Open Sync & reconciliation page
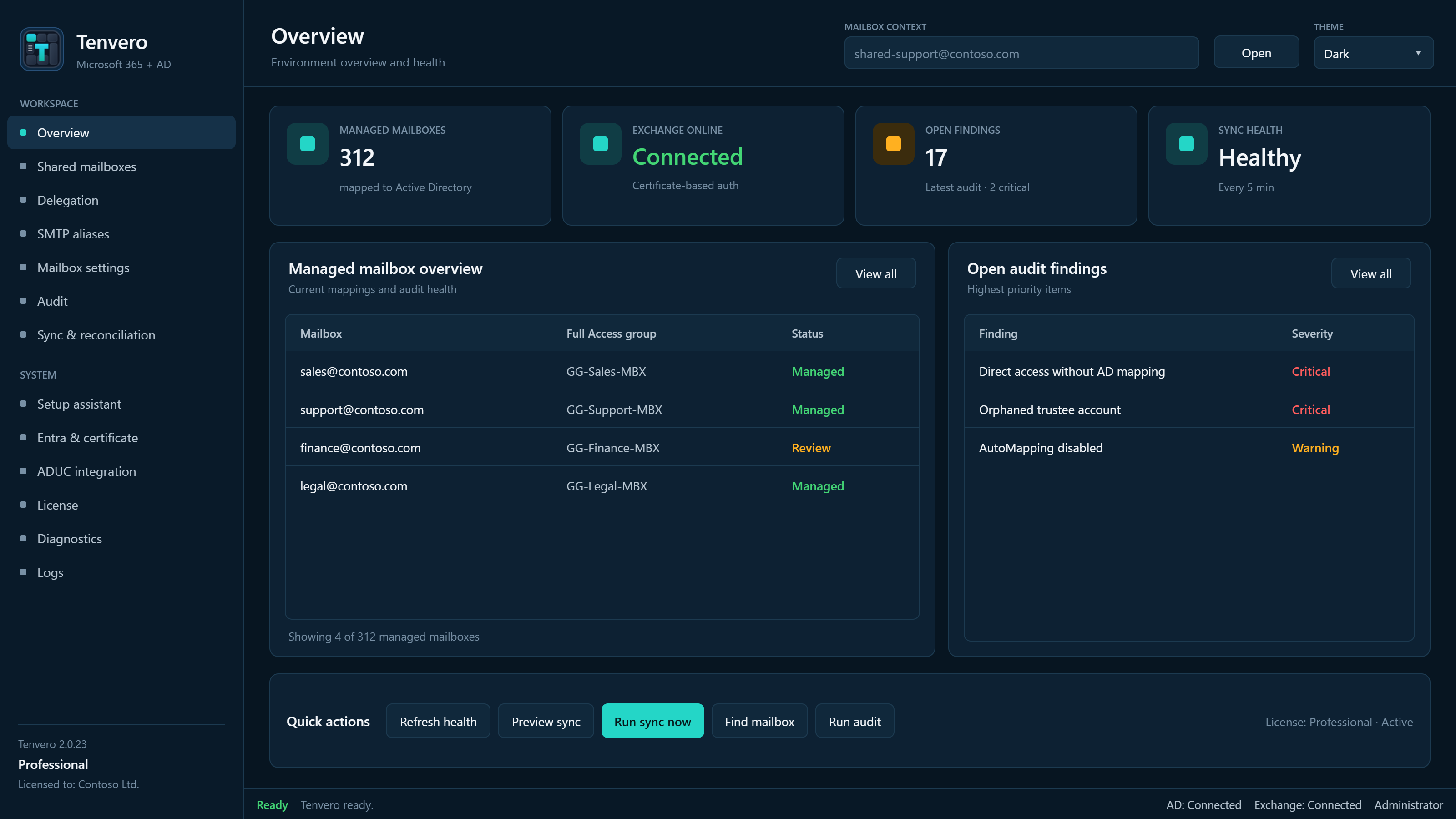Screen dimensions: 1456x819 121,334
